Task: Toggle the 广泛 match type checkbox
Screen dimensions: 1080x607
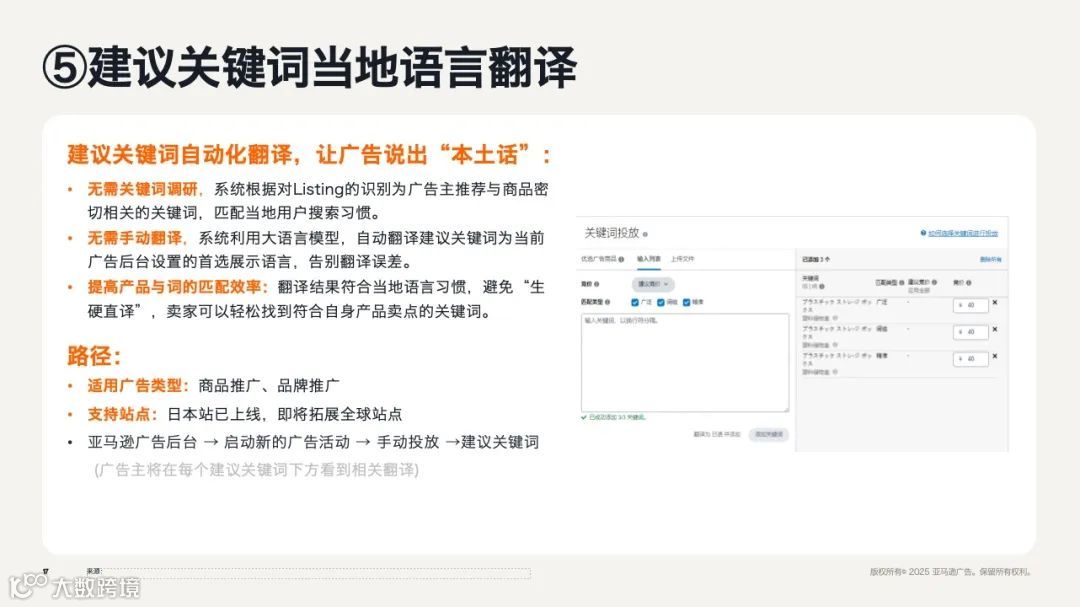Action: tap(635, 302)
